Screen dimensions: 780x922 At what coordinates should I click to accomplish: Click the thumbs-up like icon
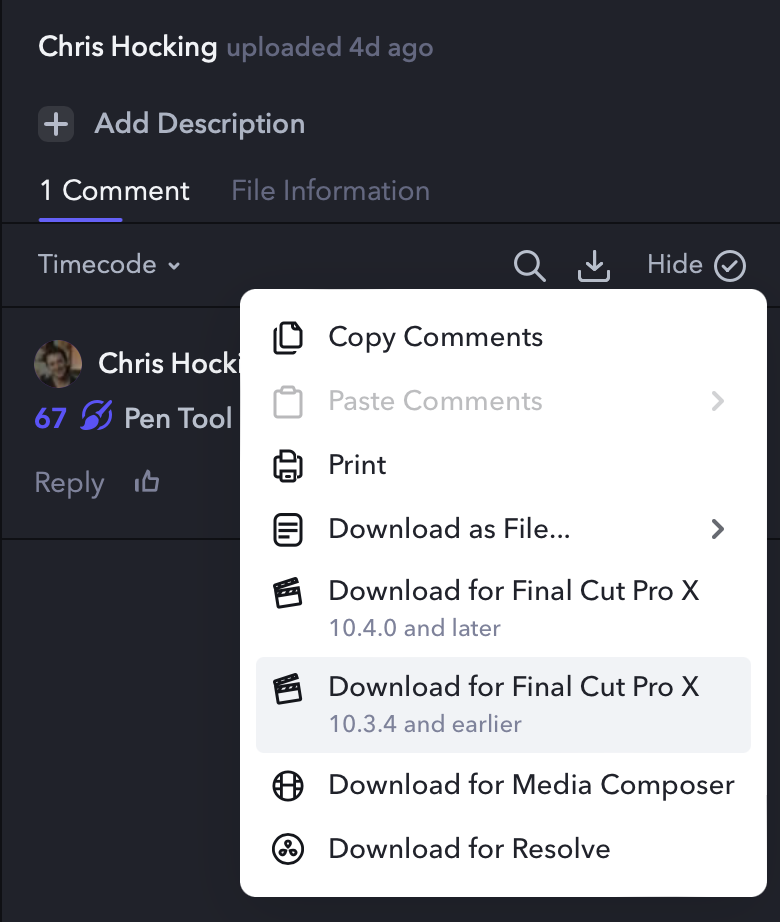(x=147, y=483)
